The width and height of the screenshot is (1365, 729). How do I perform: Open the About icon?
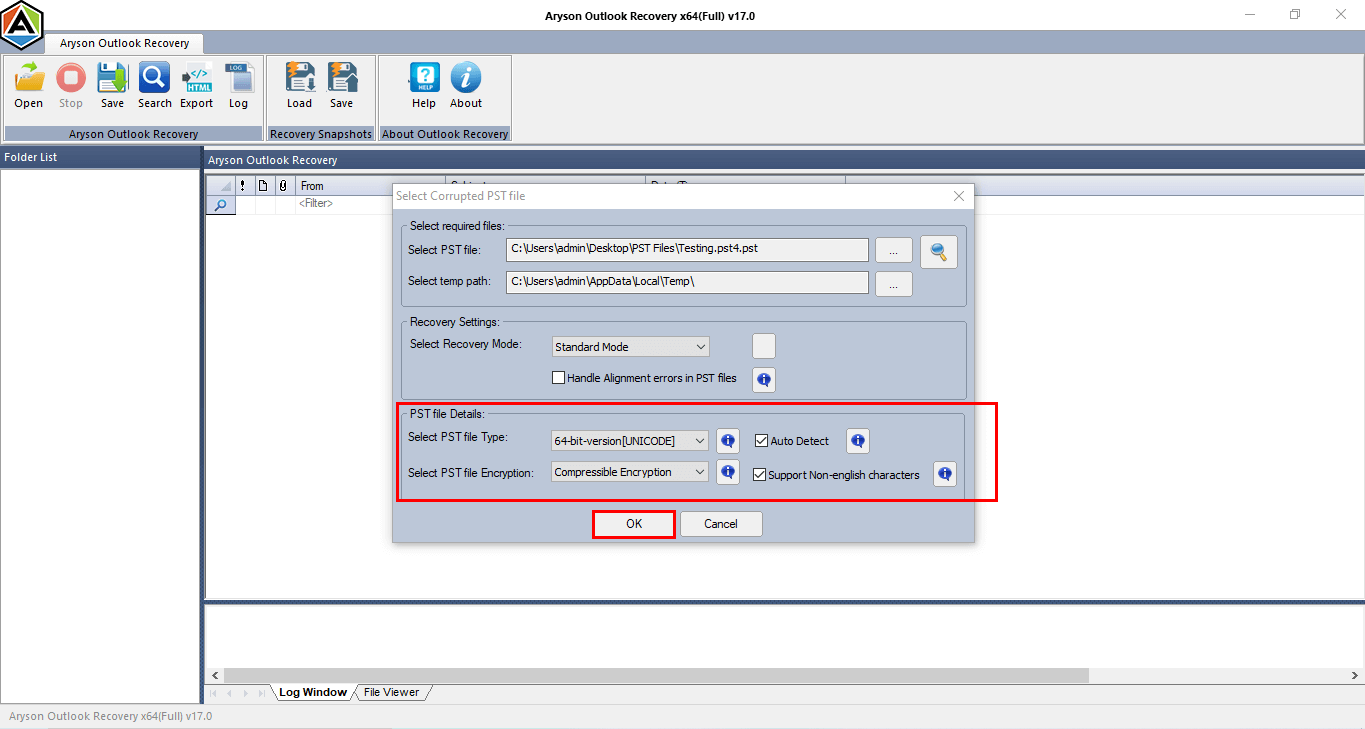[466, 86]
